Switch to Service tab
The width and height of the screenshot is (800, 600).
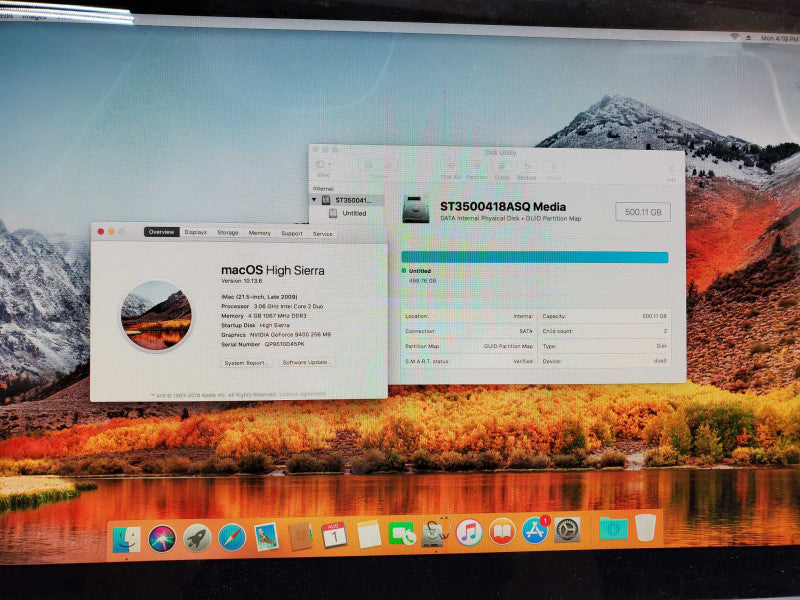(322, 234)
